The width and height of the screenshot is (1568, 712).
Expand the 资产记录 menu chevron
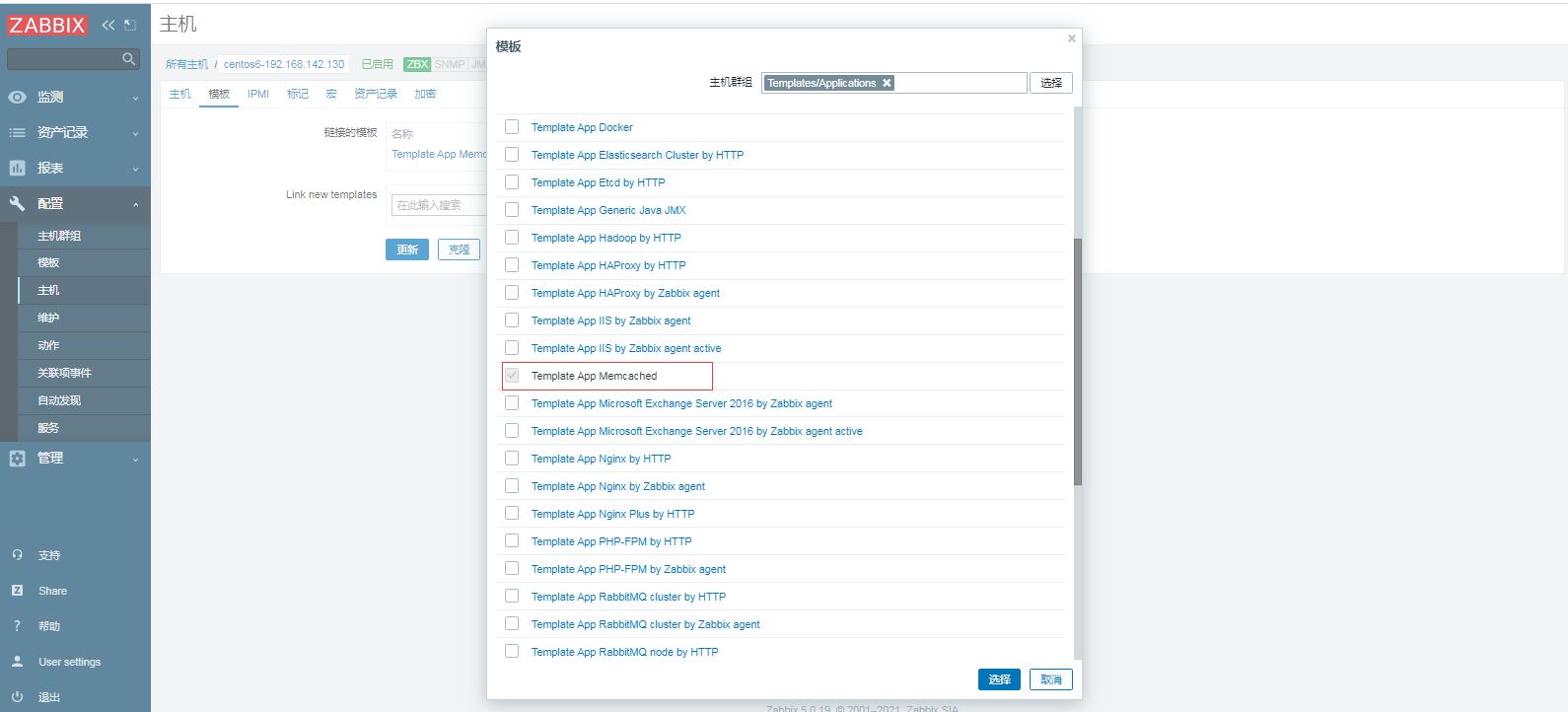click(x=135, y=133)
